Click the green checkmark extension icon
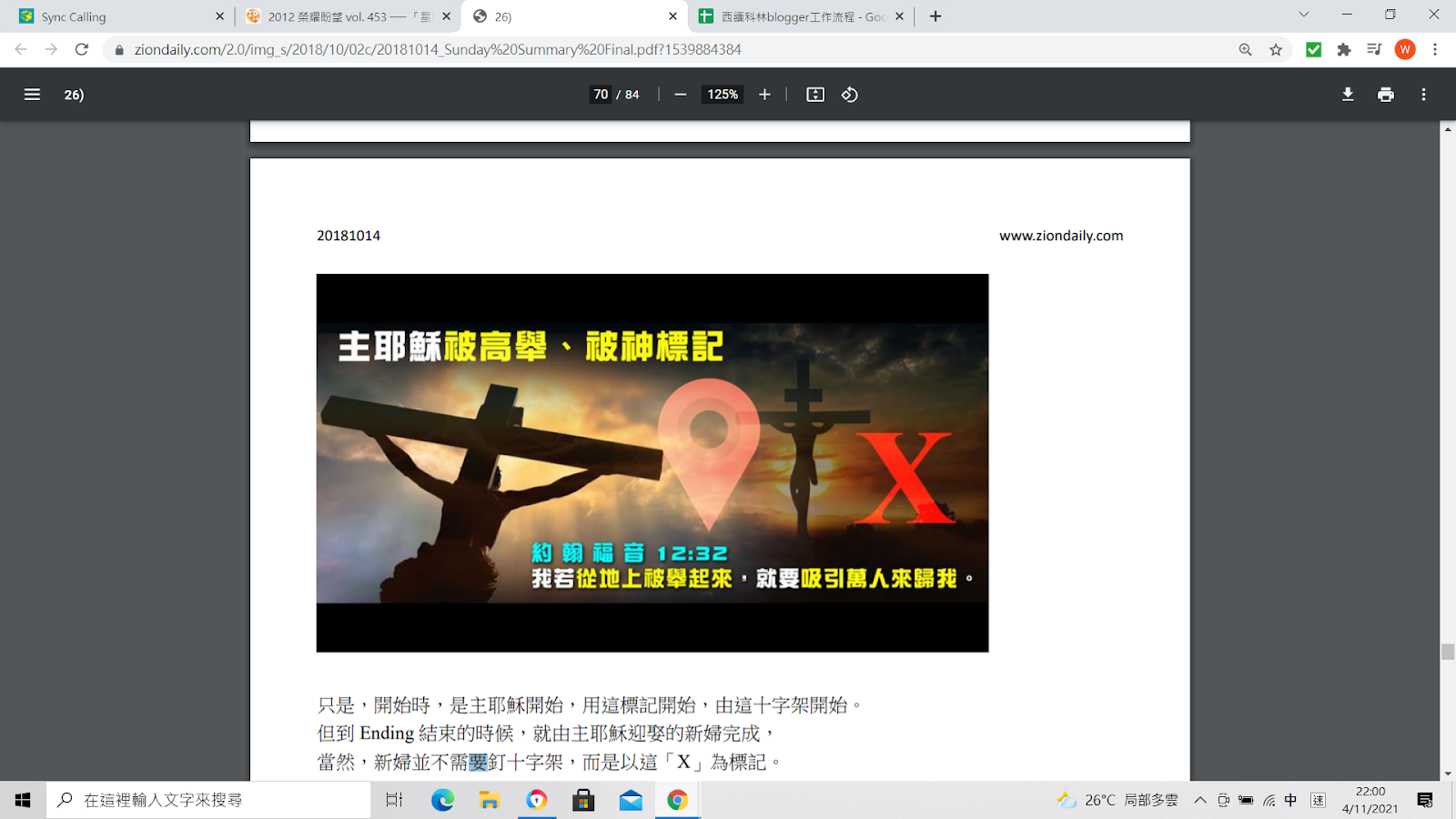This screenshot has width=1456, height=819. coord(1313,50)
